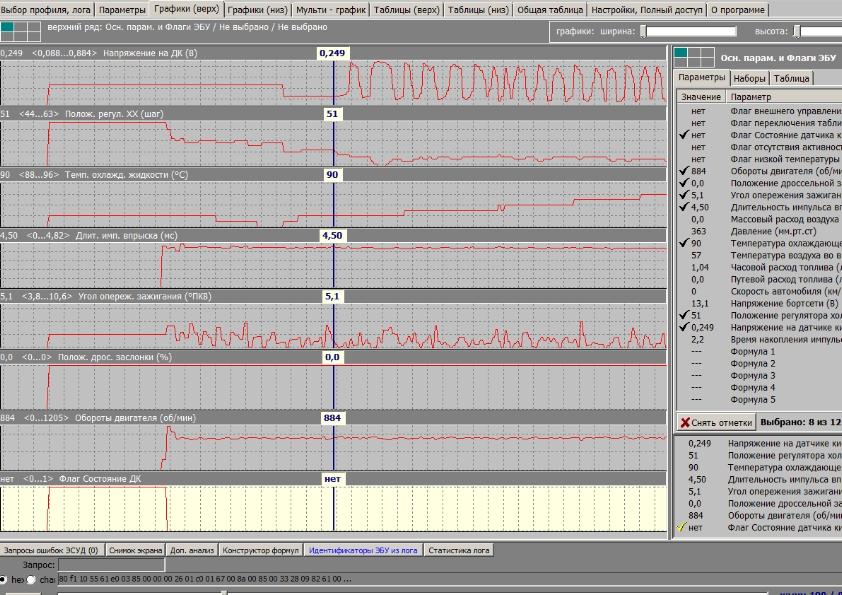This screenshot has height=595, width=842.
Task: Click the 'Полож. регул. ХХ (шаг)' graph header
Action: [333, 114]
